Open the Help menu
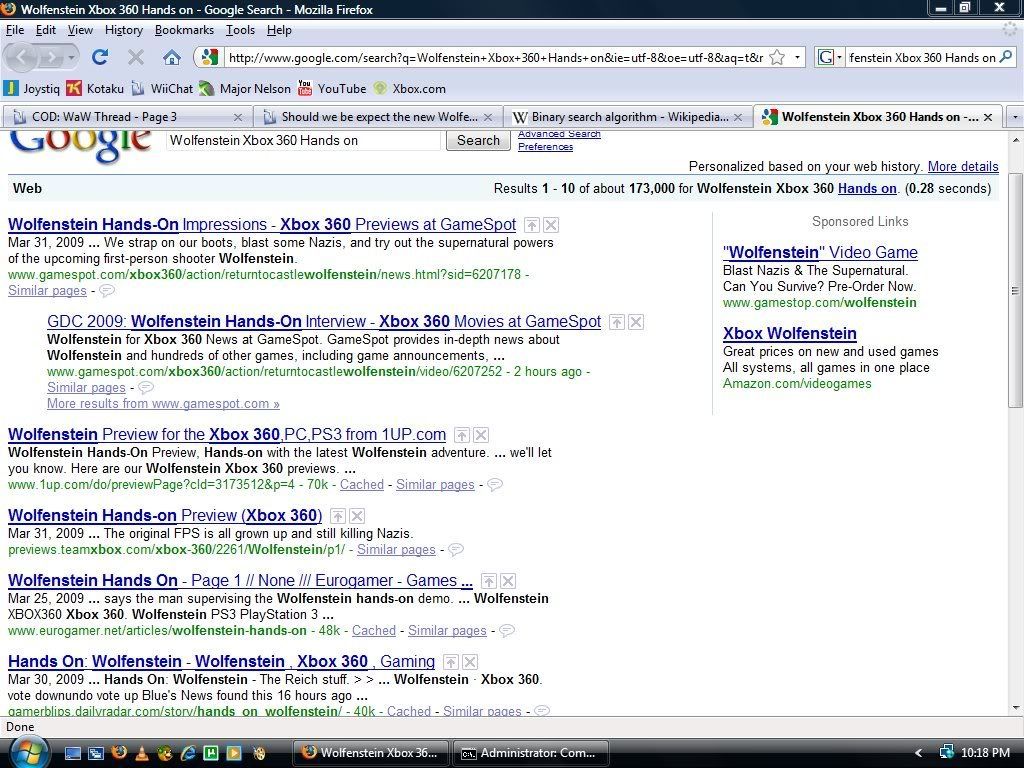The image size is (1024, 768). [279, 30]
